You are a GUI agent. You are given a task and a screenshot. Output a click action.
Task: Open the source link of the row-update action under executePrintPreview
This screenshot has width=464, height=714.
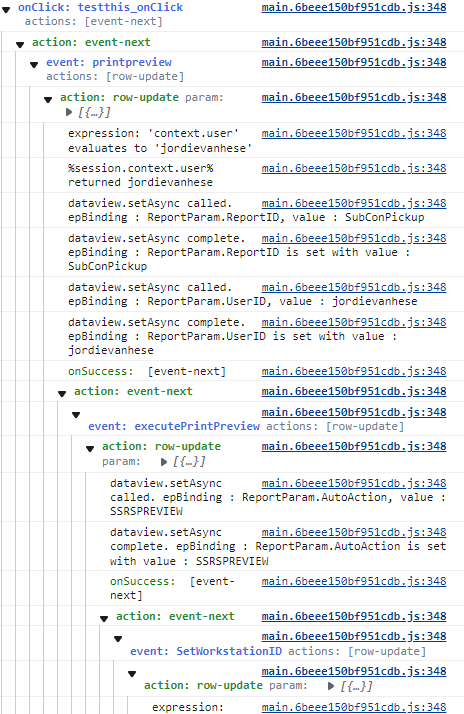pos(354,447)
